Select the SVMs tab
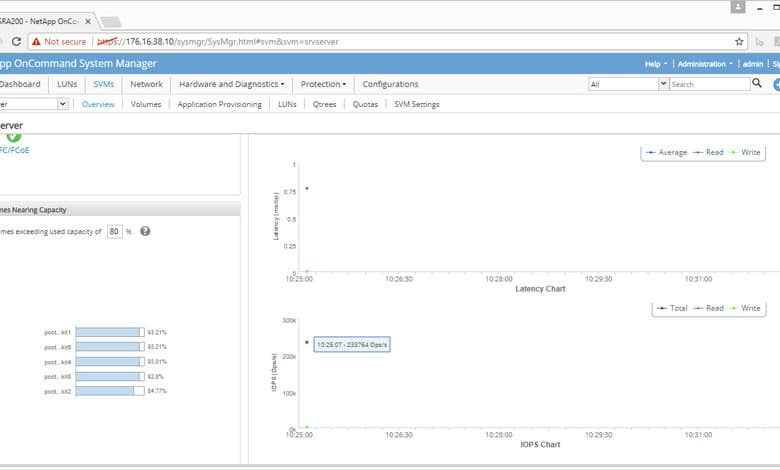This screenshot has height=470, width=780. pos(103,84)
